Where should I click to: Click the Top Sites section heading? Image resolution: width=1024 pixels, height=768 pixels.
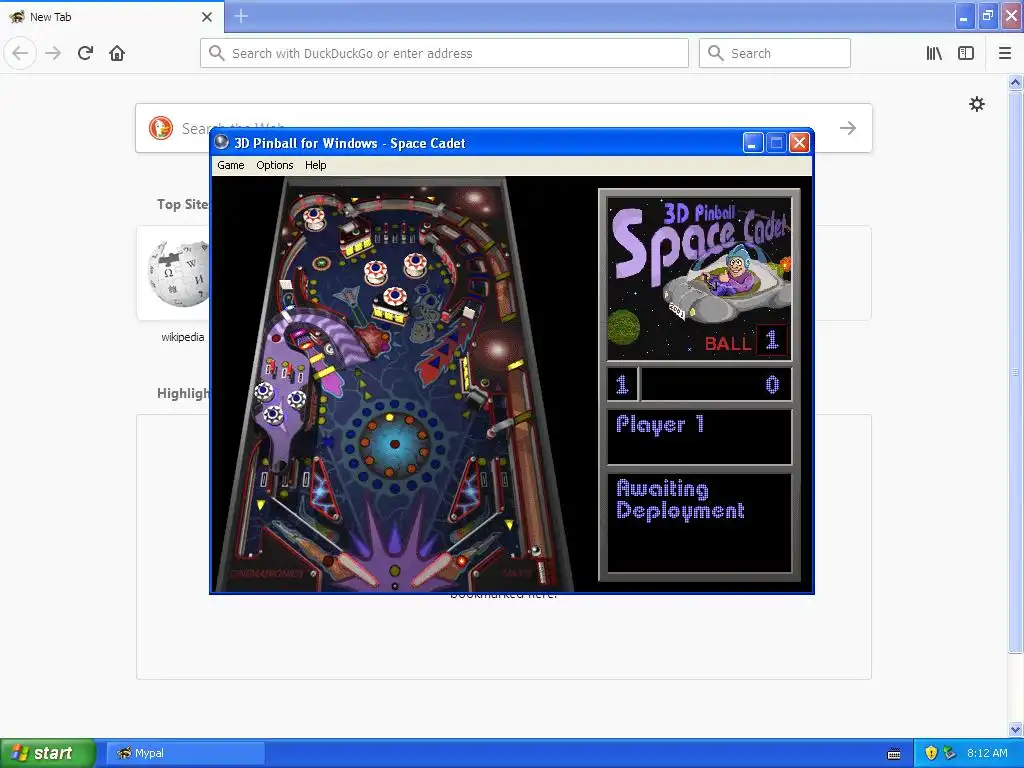click(183, 204)
